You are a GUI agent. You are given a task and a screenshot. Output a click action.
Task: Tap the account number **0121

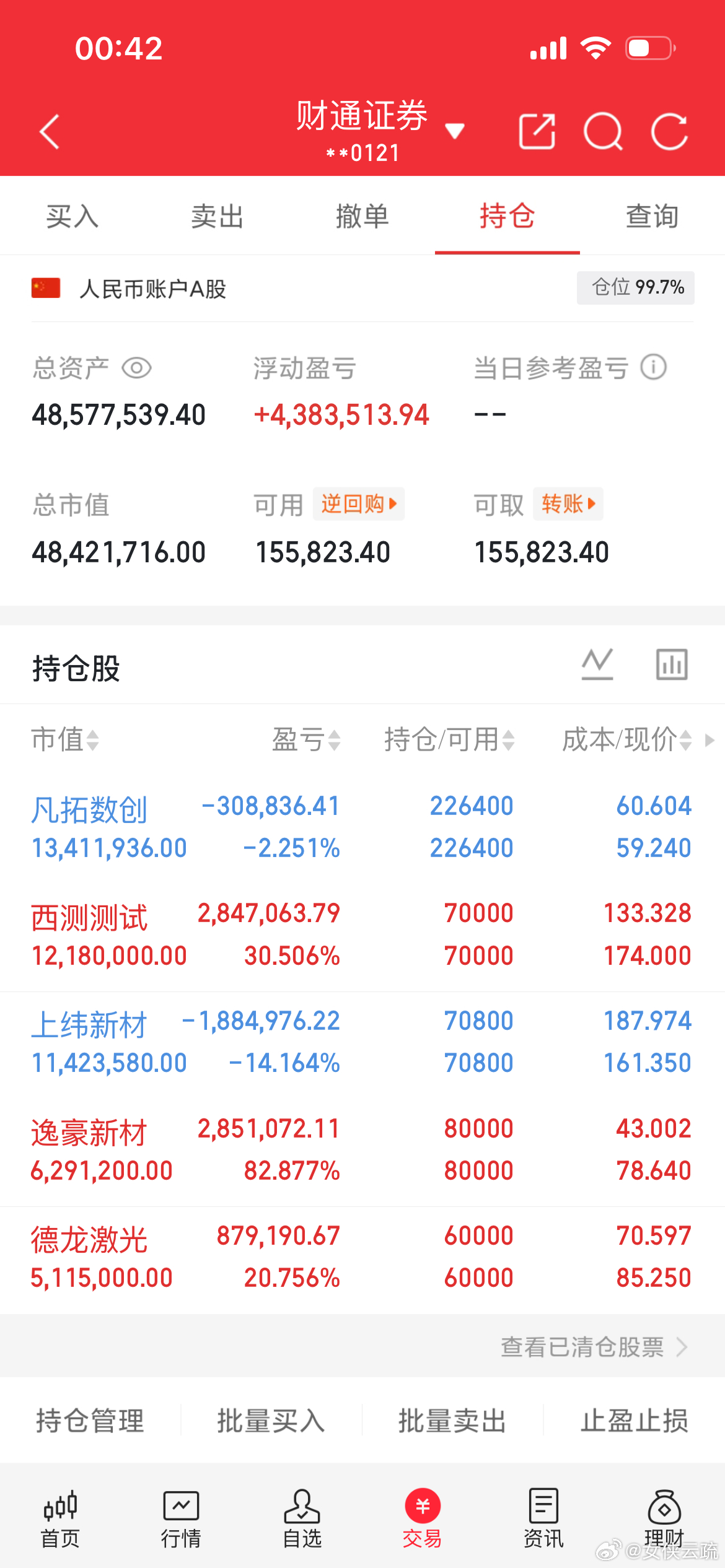tap(363, 153)
